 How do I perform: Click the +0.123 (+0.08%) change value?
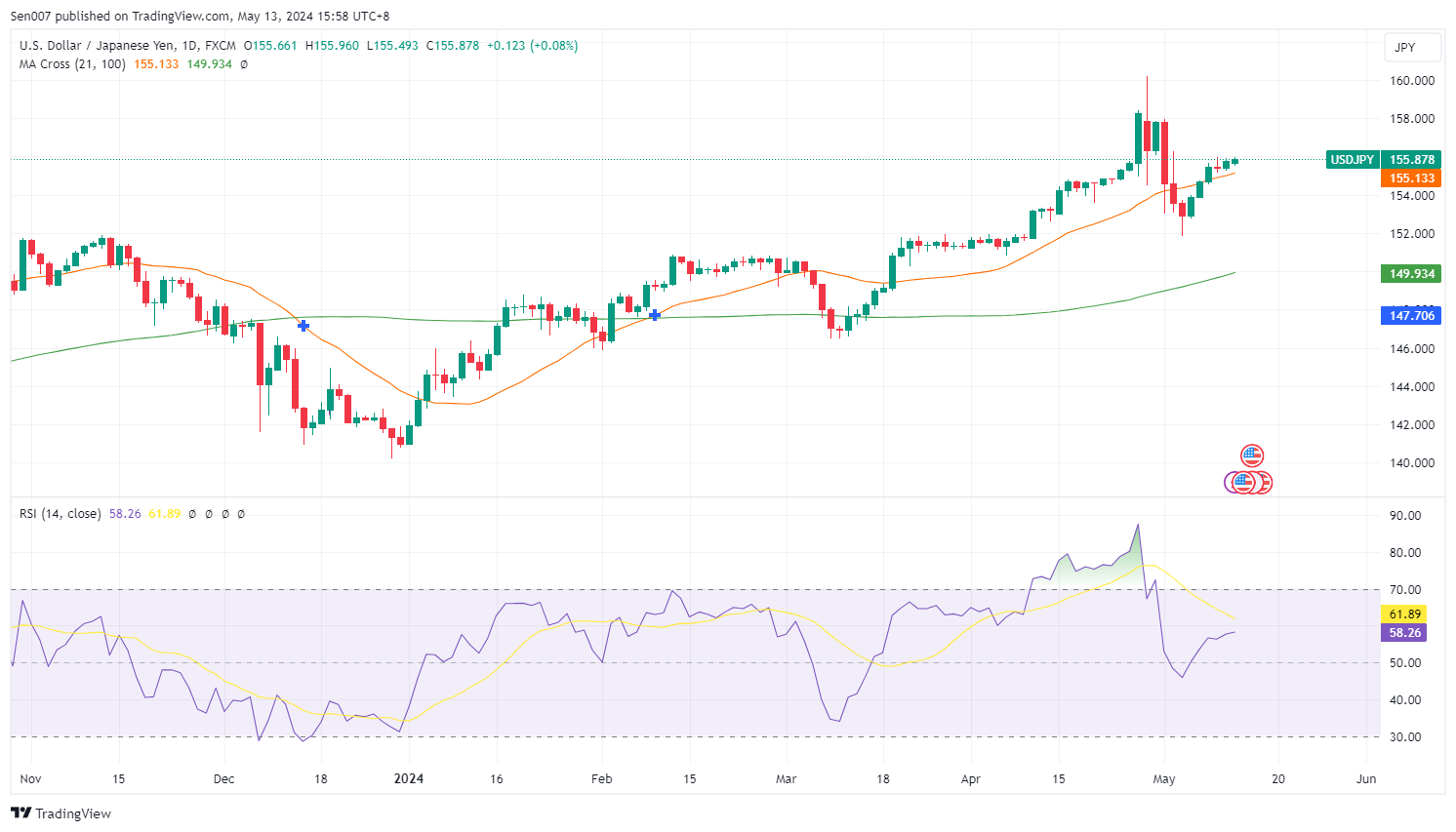pos(533,46)
